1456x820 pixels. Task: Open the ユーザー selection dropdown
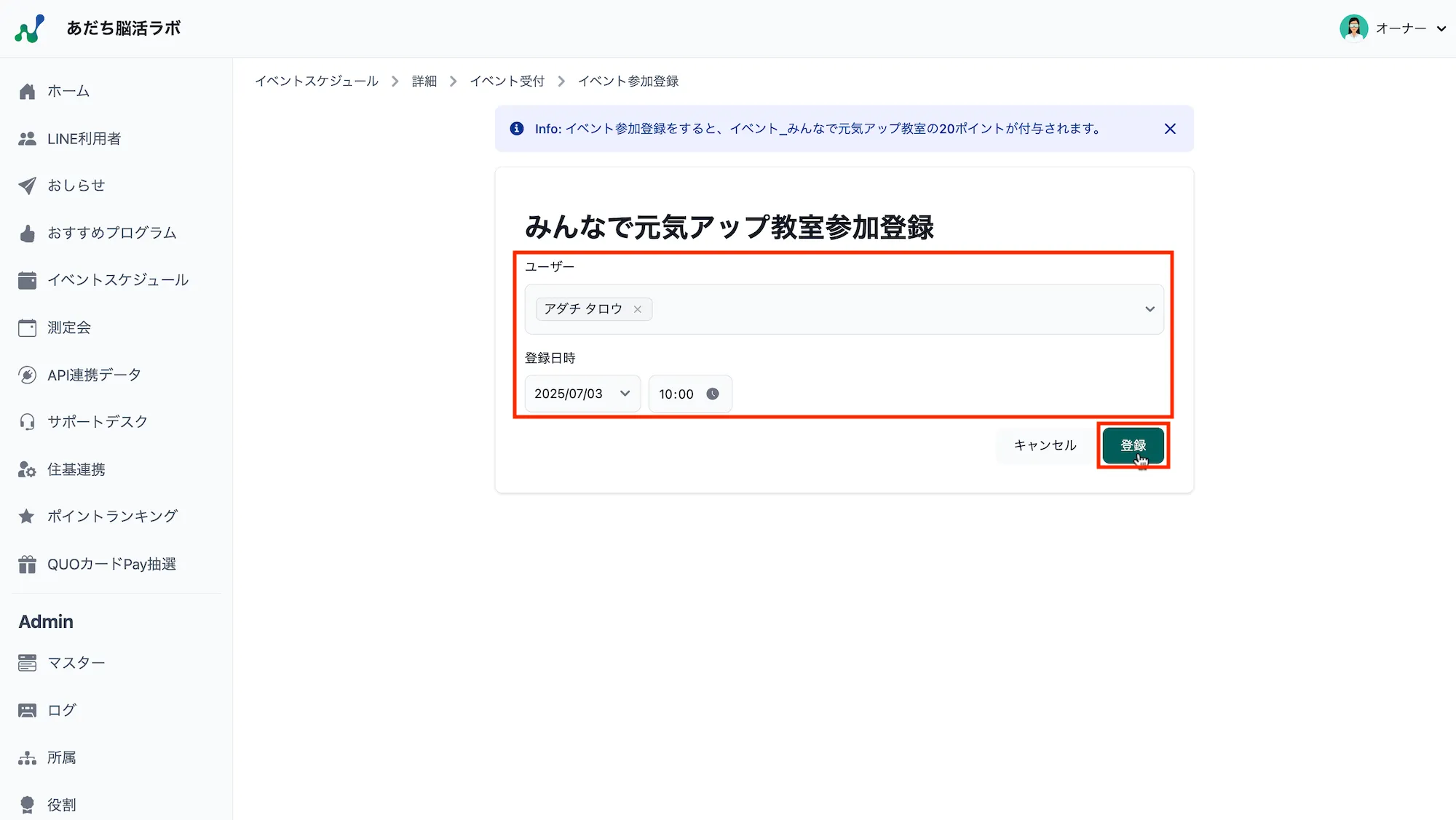1149,309
